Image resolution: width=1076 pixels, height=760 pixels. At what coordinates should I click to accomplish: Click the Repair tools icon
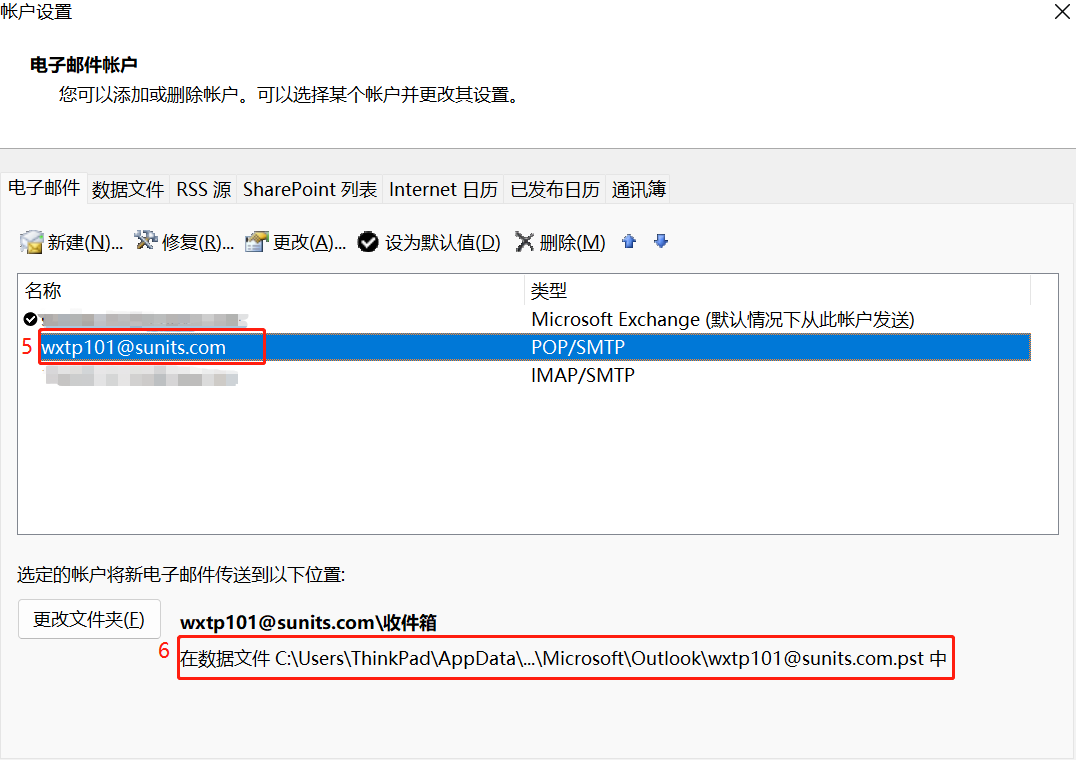coord(146,241)
